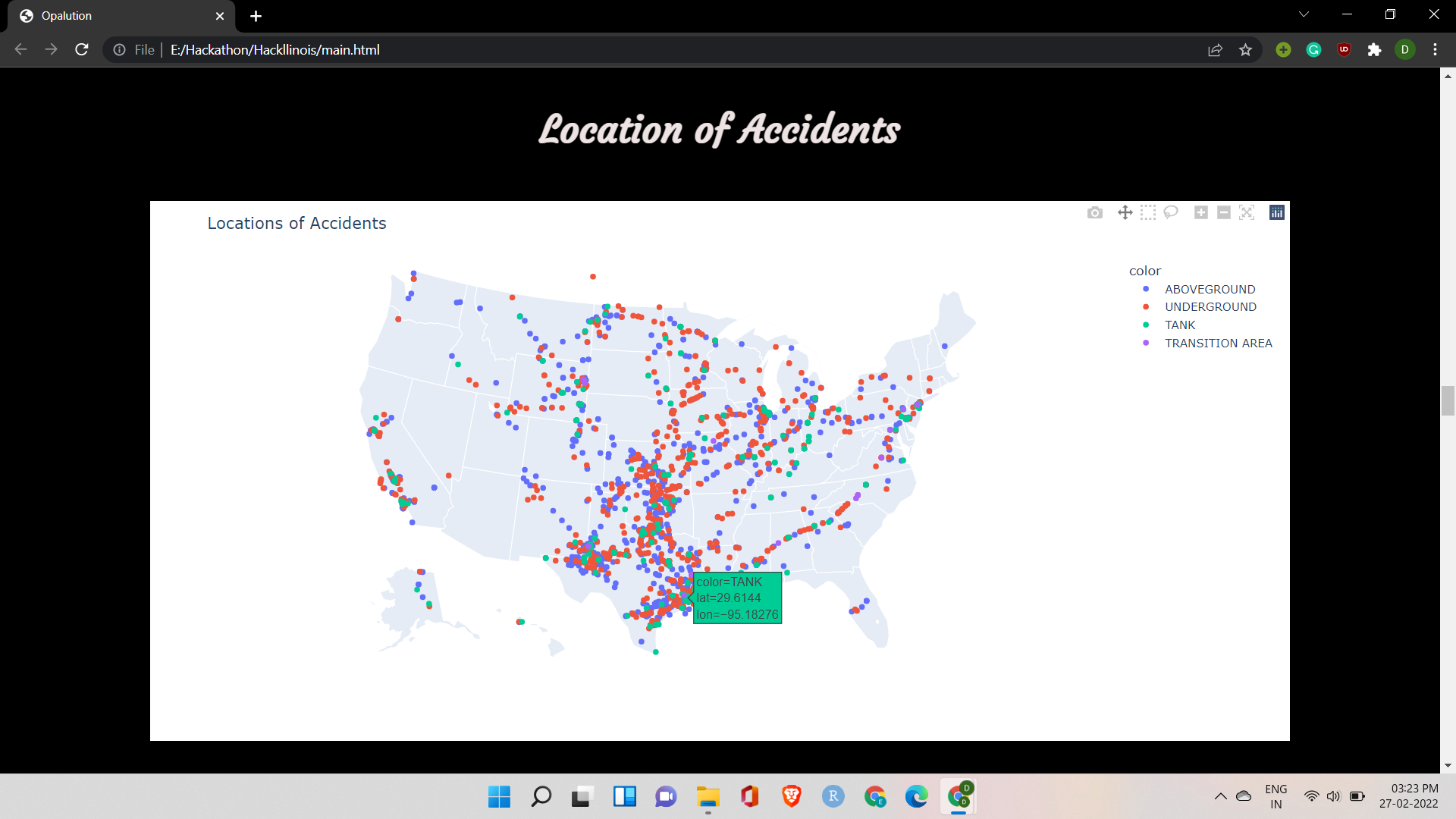1456x819 pixels.
Task: Activate the Box Select tool
Action: tap(1148, 213)
